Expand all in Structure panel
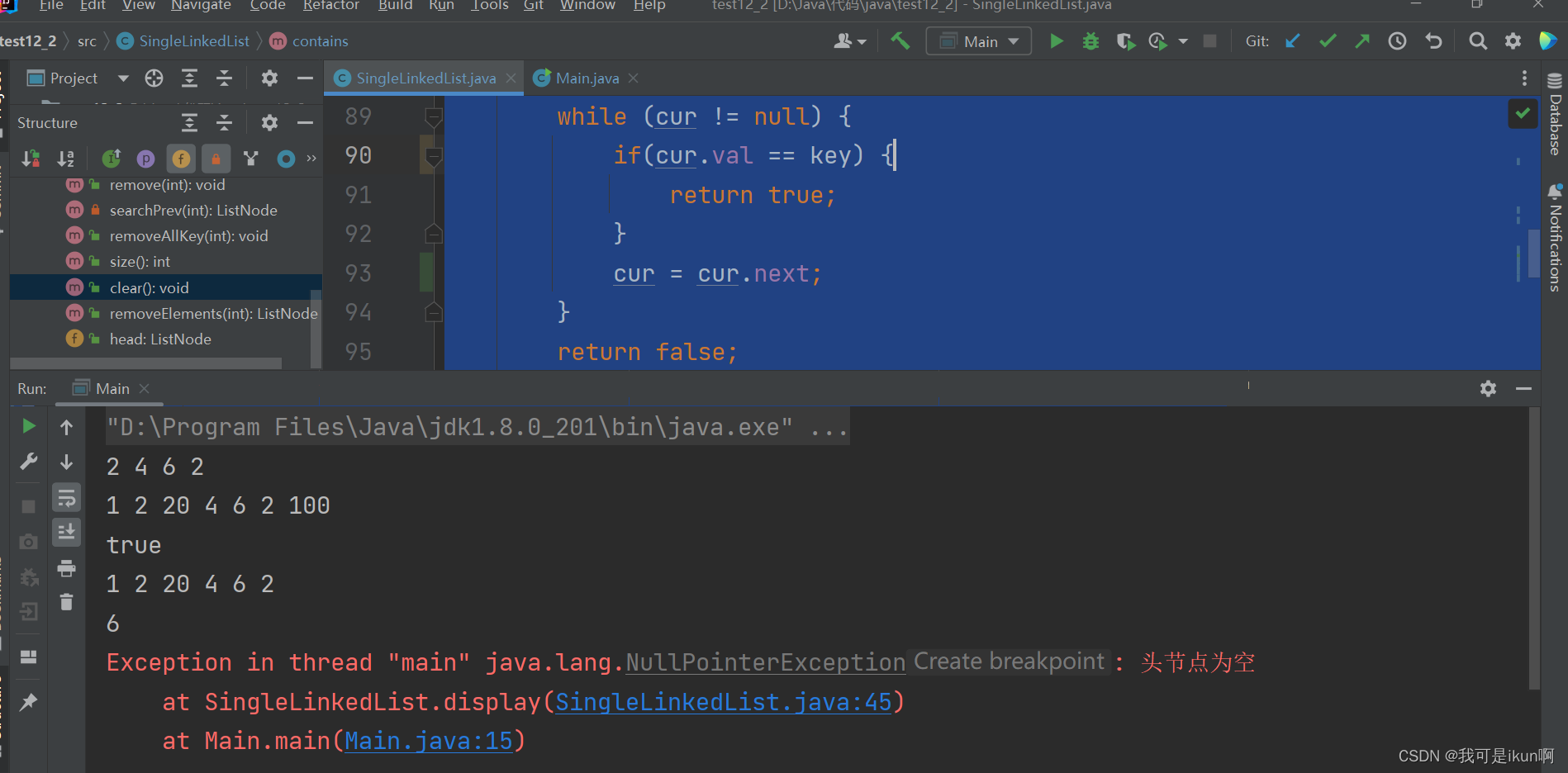The width and height of the screenshot is (1568, 773). (189, 123)
